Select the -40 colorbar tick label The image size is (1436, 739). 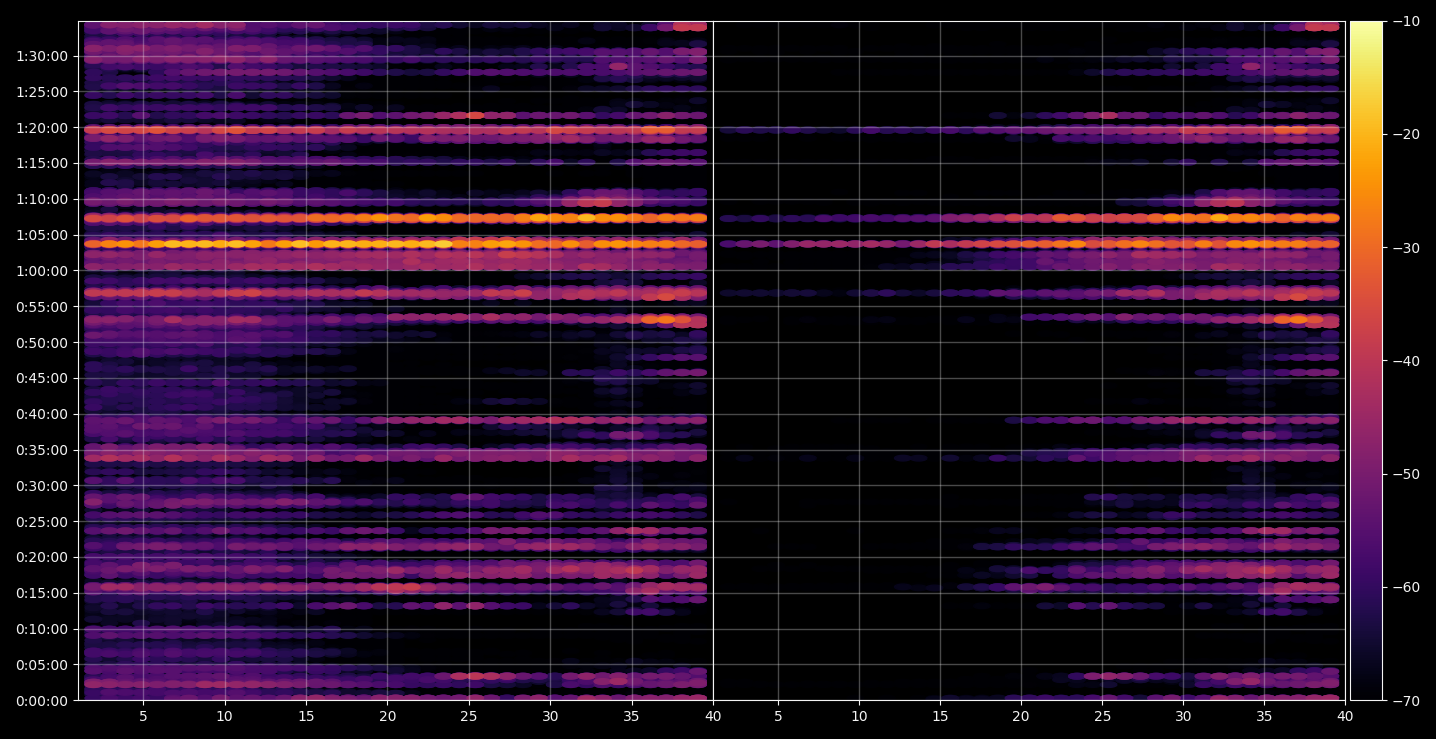point(1406,361)
